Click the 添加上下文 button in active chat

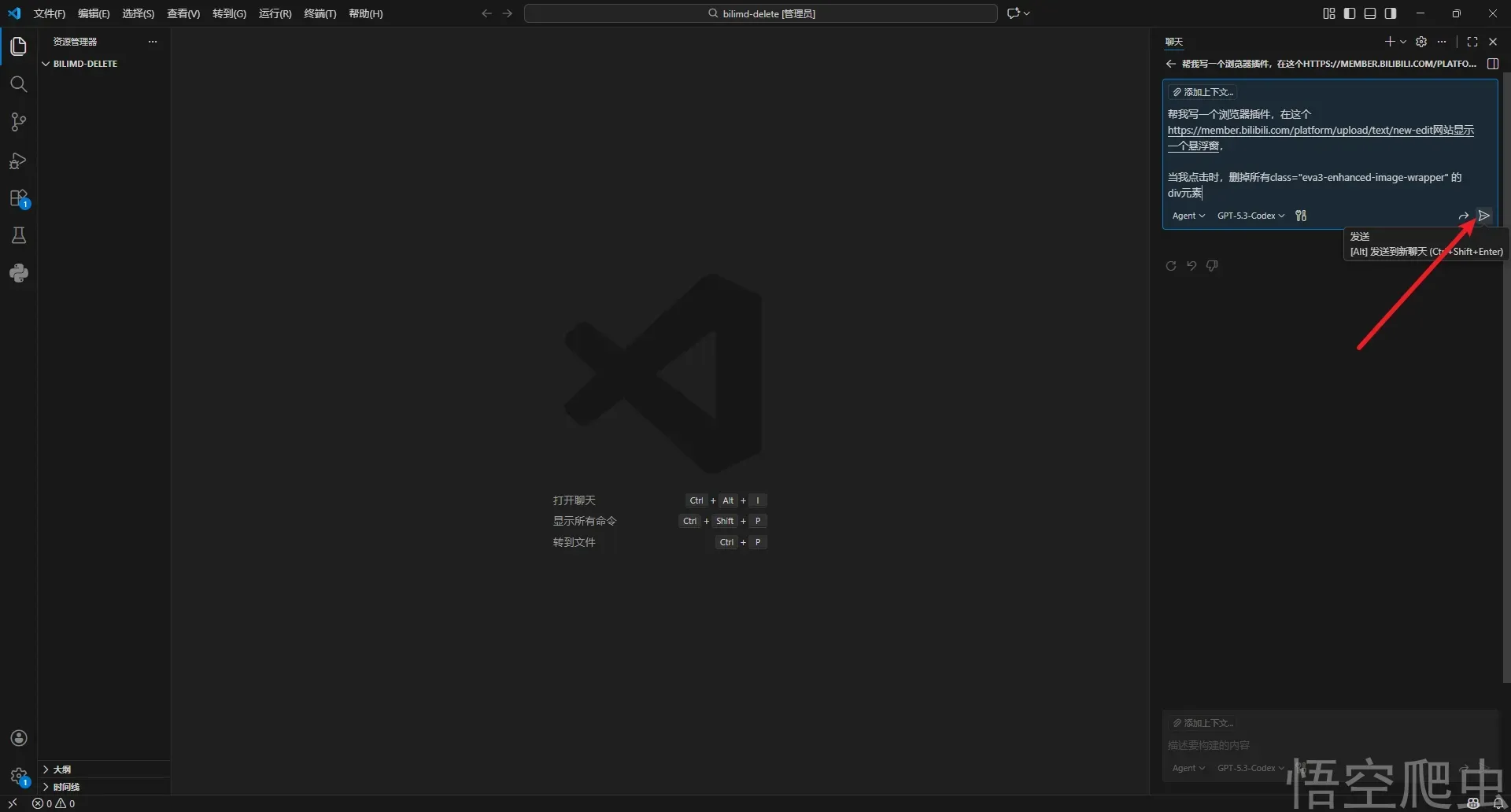[x=1203, y=92]
